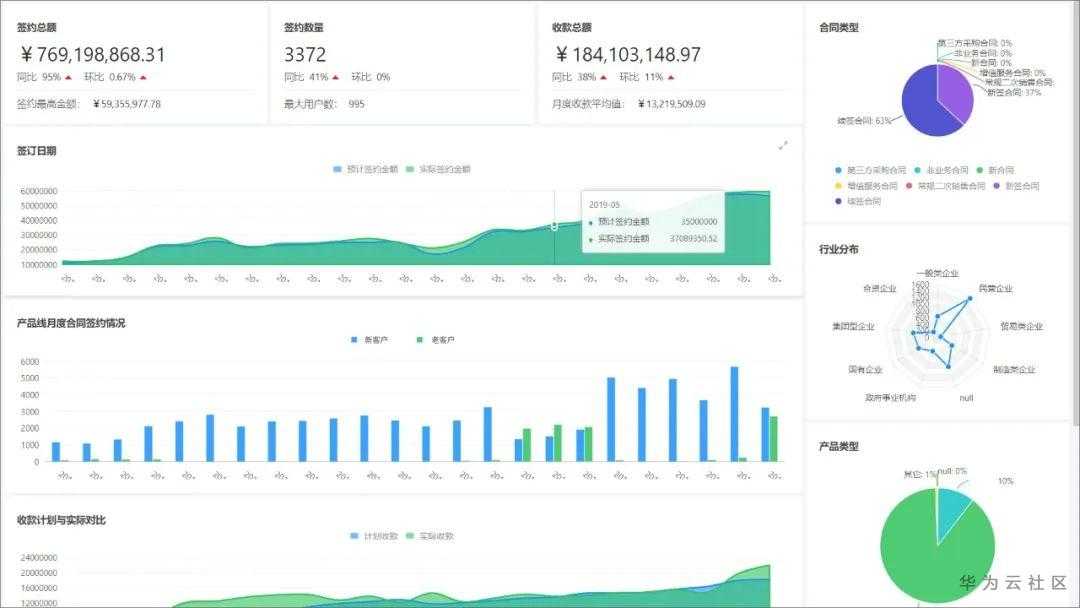Click the 新签合同: 37% pie label
This screenshot has height=608, width=1080.
click(1014, 92)
